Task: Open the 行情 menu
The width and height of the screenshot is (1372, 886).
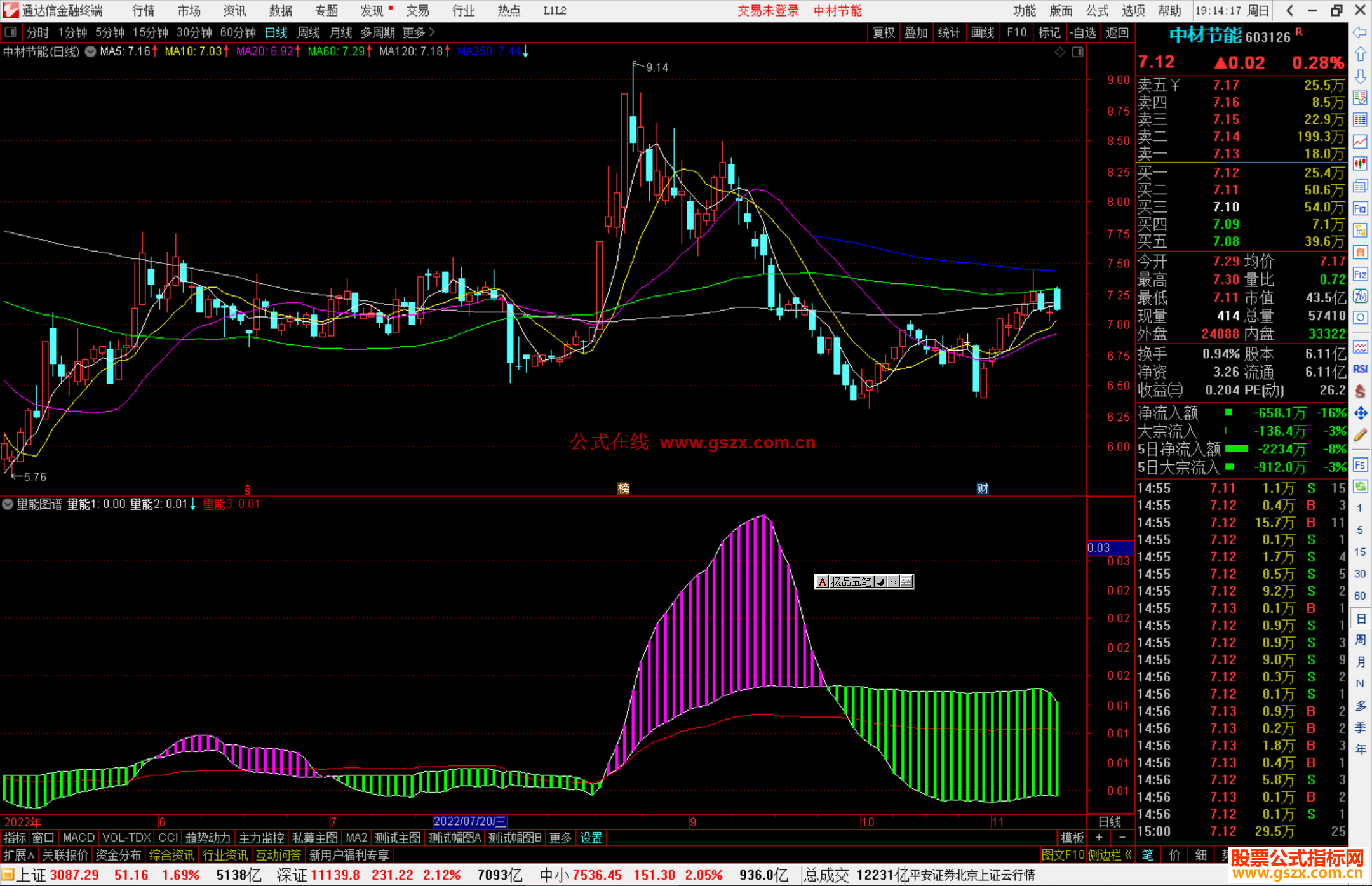Action: [x=143, y=11]
